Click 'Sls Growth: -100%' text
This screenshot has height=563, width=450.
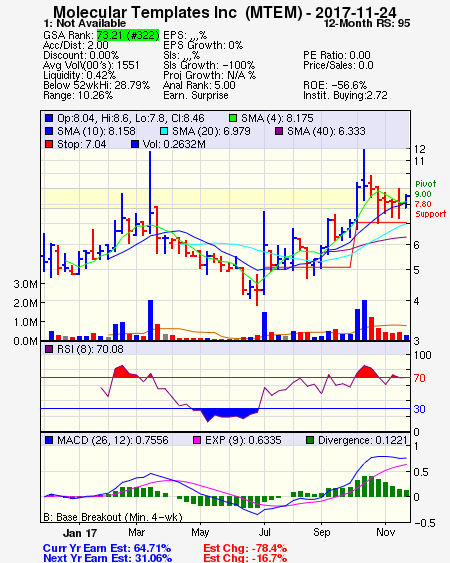coord(209,65)
